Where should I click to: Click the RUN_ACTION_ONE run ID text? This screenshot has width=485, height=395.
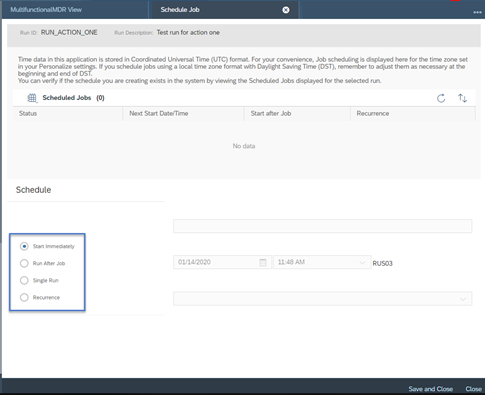69,32
